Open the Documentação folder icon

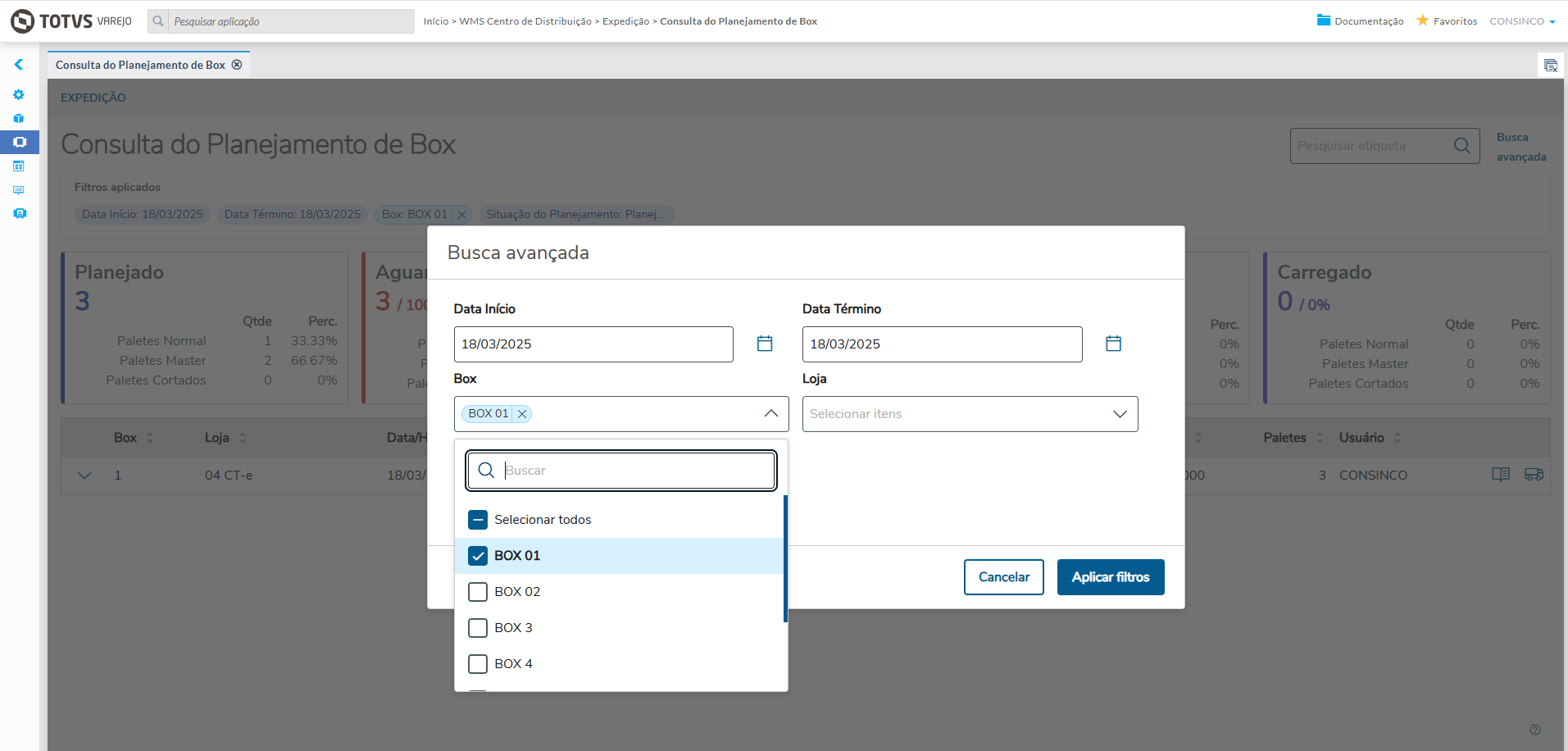click(x=1323, y=20)
